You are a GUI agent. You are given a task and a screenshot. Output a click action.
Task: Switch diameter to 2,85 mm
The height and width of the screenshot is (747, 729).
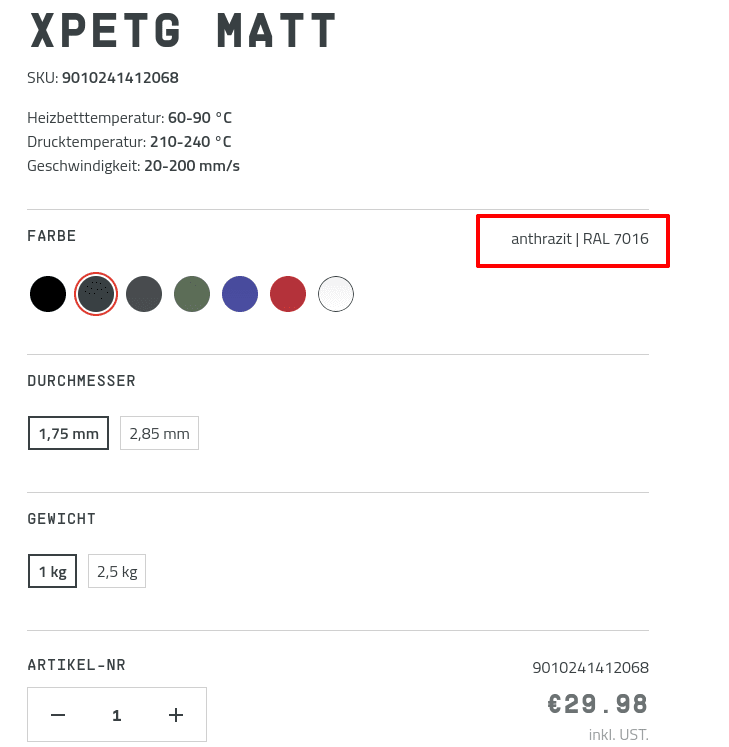coord(159,433)
